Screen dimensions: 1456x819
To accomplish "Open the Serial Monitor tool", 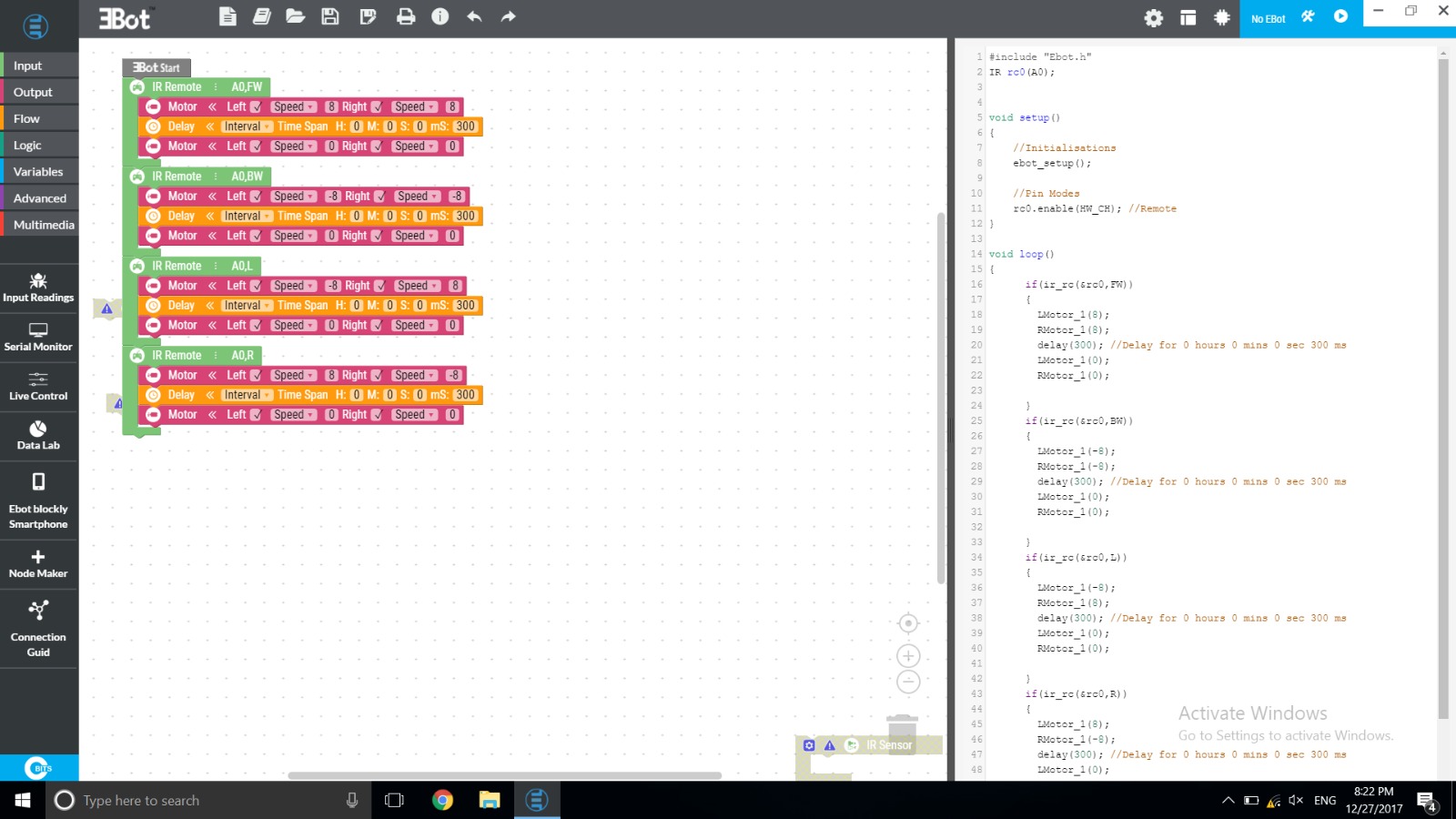I will [38, 337].
